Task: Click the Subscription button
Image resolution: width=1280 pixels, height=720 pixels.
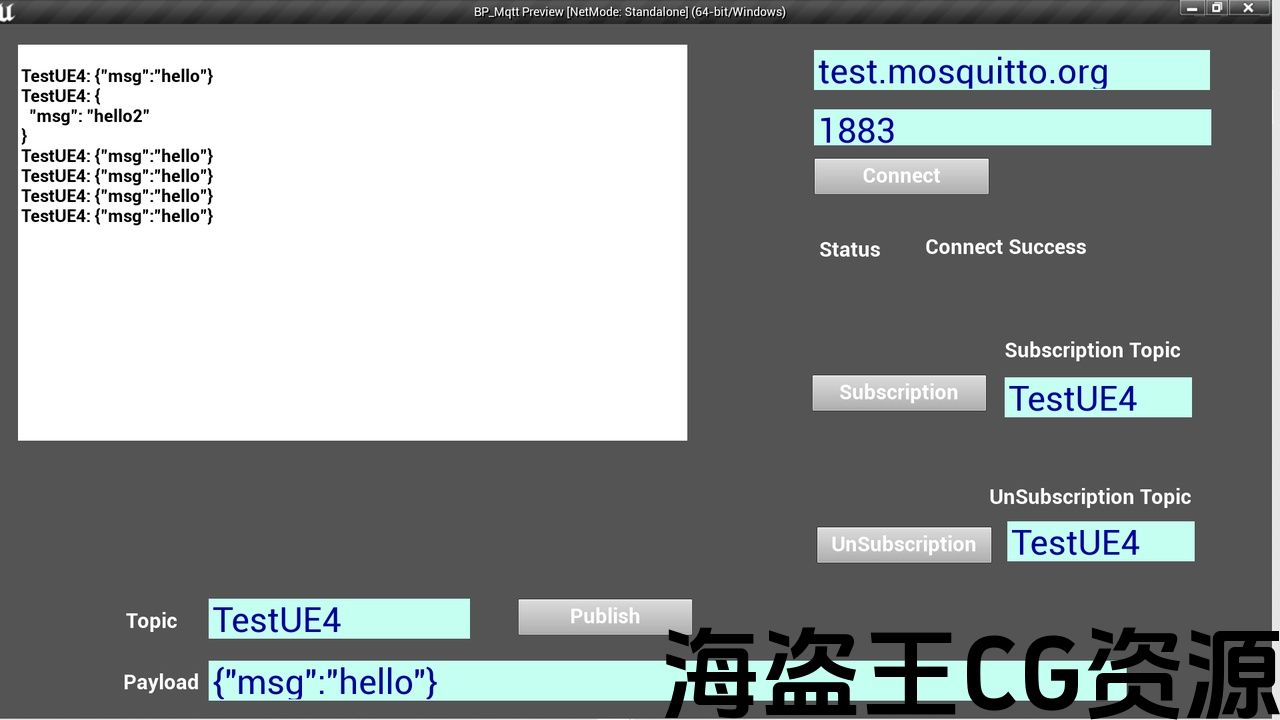Action: (x=898, y=393)
